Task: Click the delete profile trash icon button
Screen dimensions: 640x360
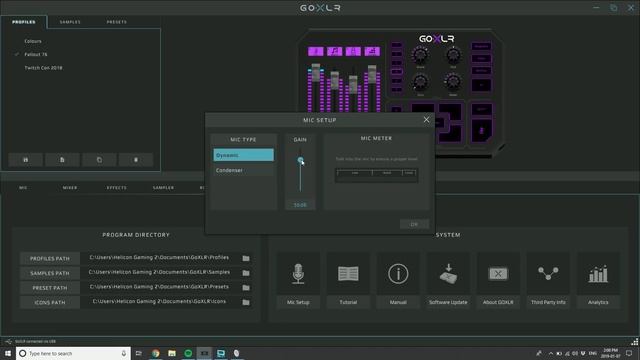Action: click(x=136, y=160)
